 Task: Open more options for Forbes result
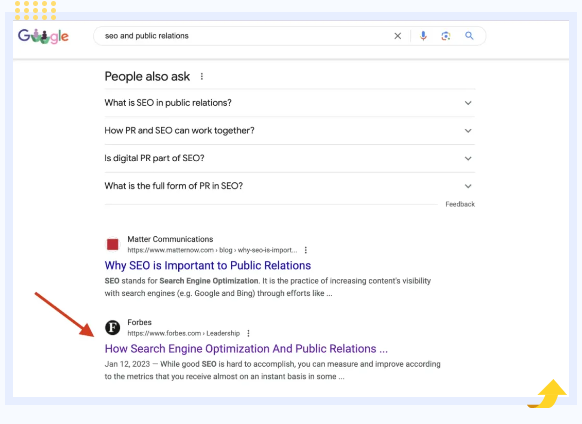tap(248, 333)
